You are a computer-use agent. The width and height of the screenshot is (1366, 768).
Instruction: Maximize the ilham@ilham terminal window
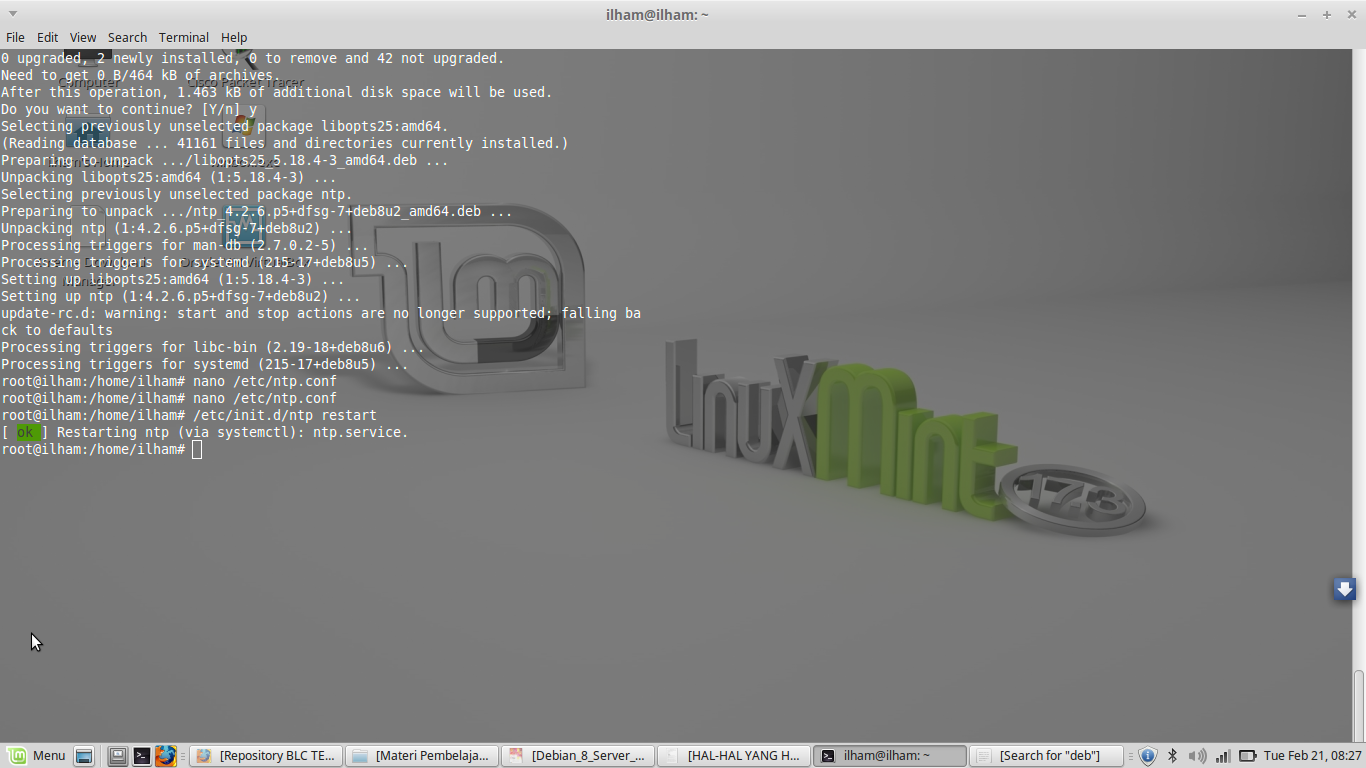[1327, 15]
